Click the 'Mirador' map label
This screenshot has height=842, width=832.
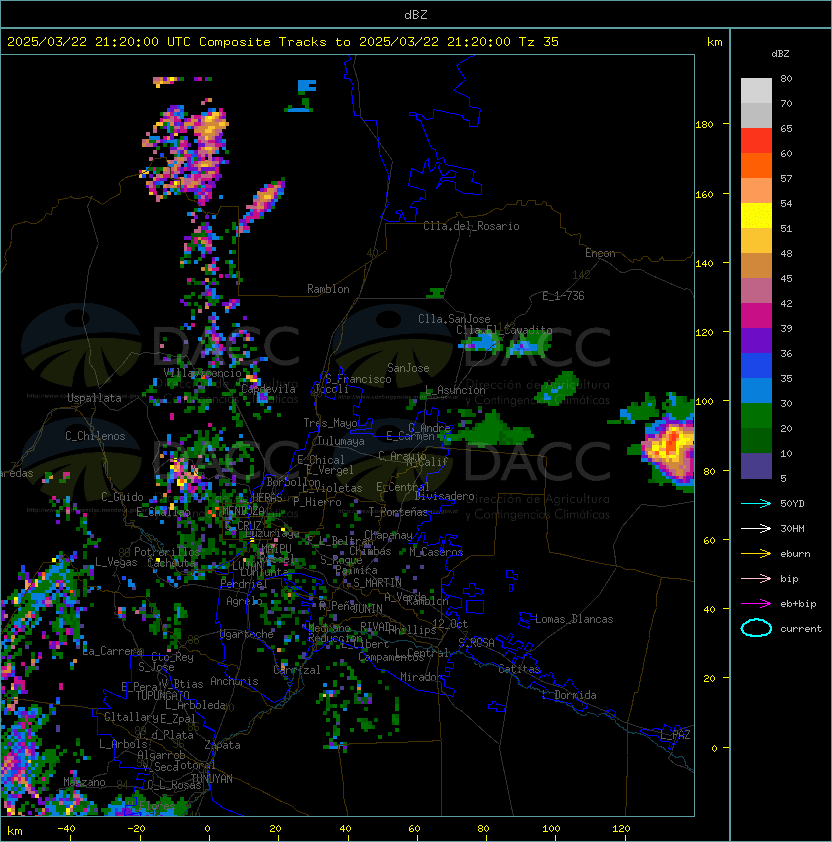(422, 677)
